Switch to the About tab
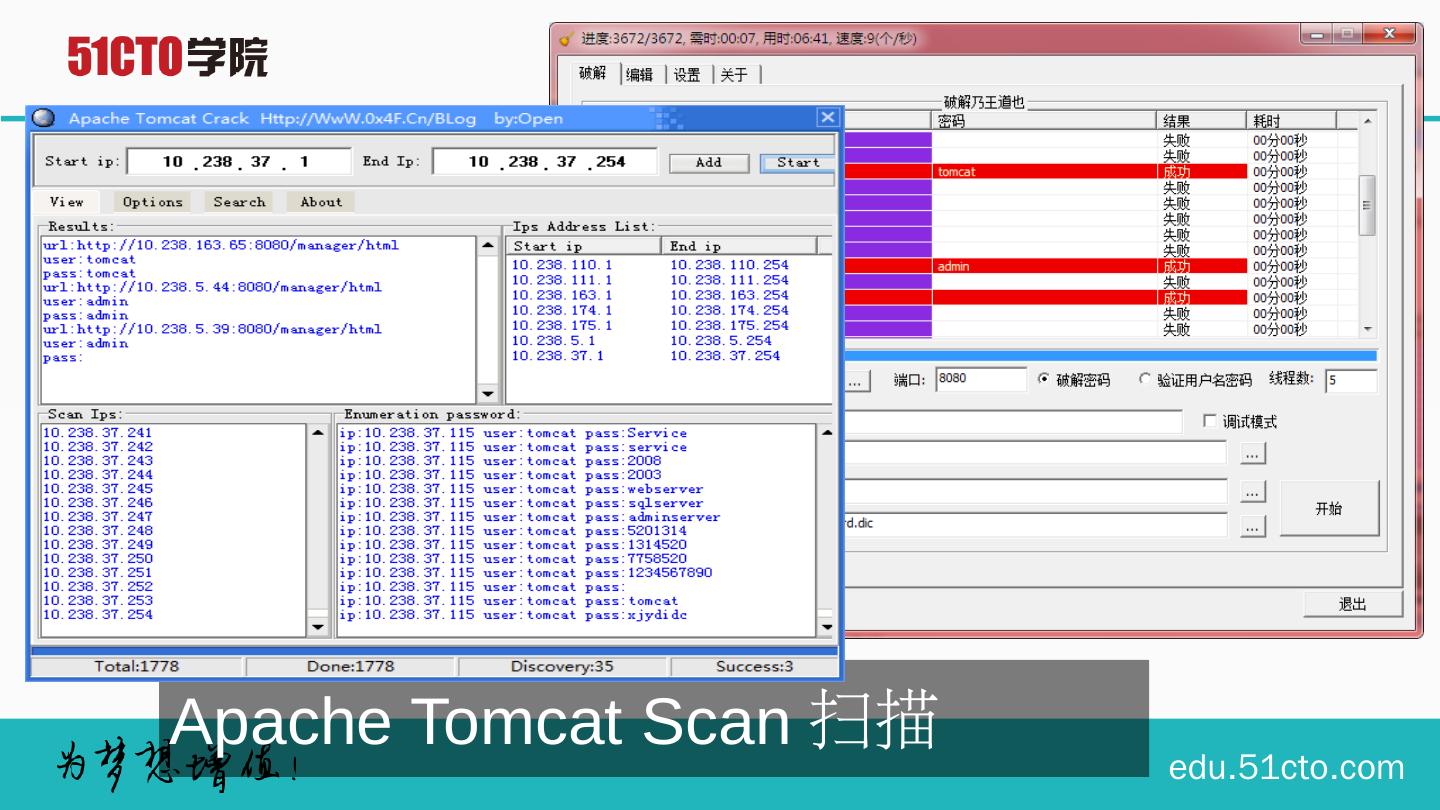This screenshot has width=1440, height=810. pyautogui.click(x=321, y=202)
